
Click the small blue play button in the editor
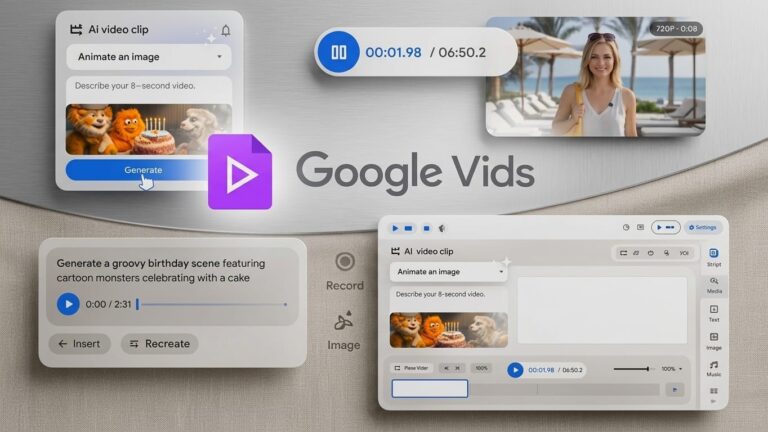(x=515, y=370)
